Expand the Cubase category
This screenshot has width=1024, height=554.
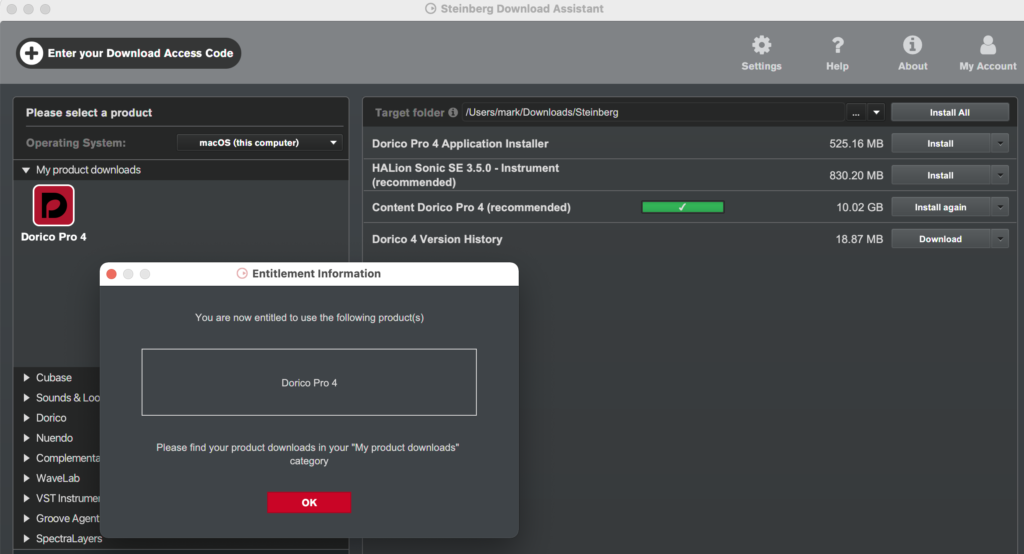[x=26, y=378]
